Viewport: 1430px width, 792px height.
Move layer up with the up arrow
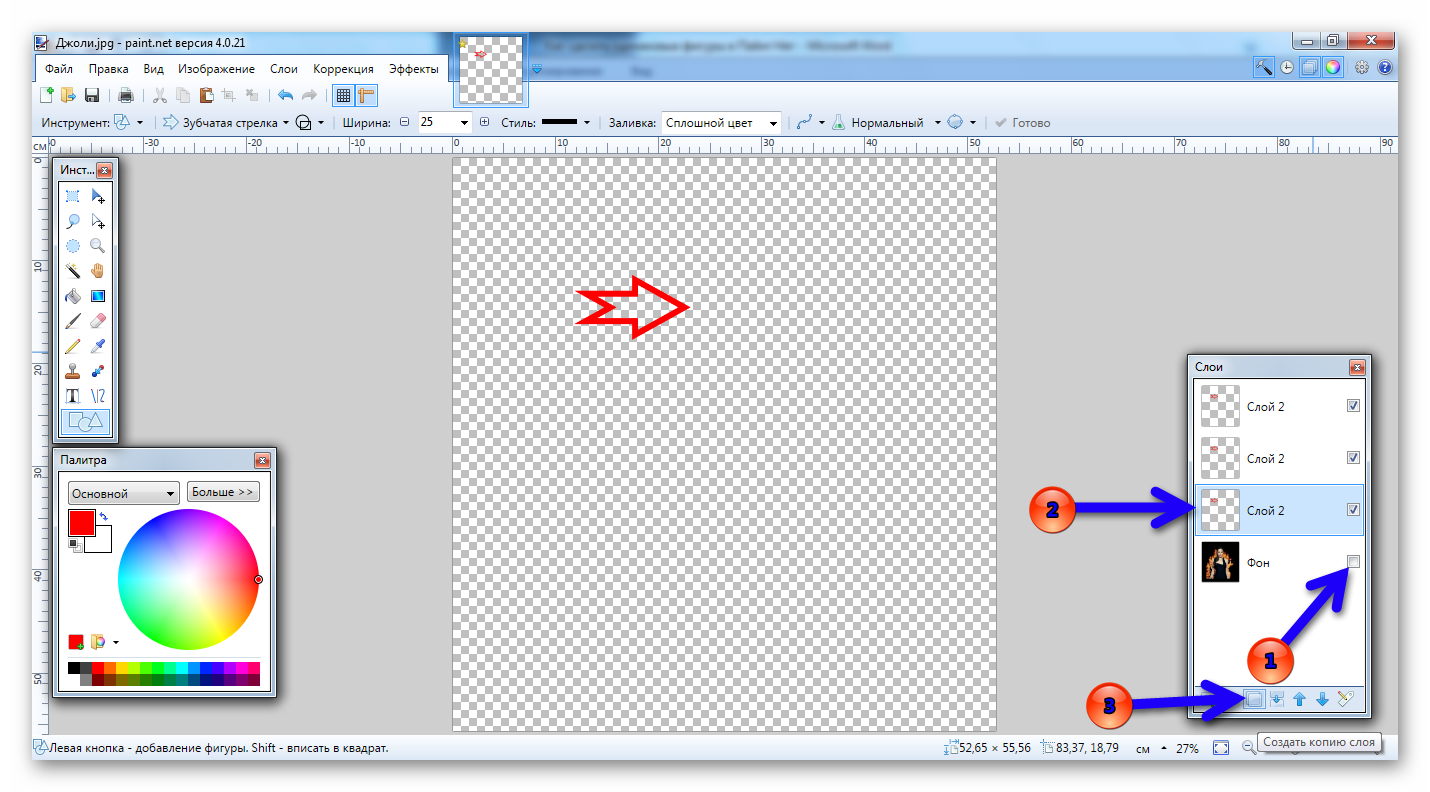1299,700
